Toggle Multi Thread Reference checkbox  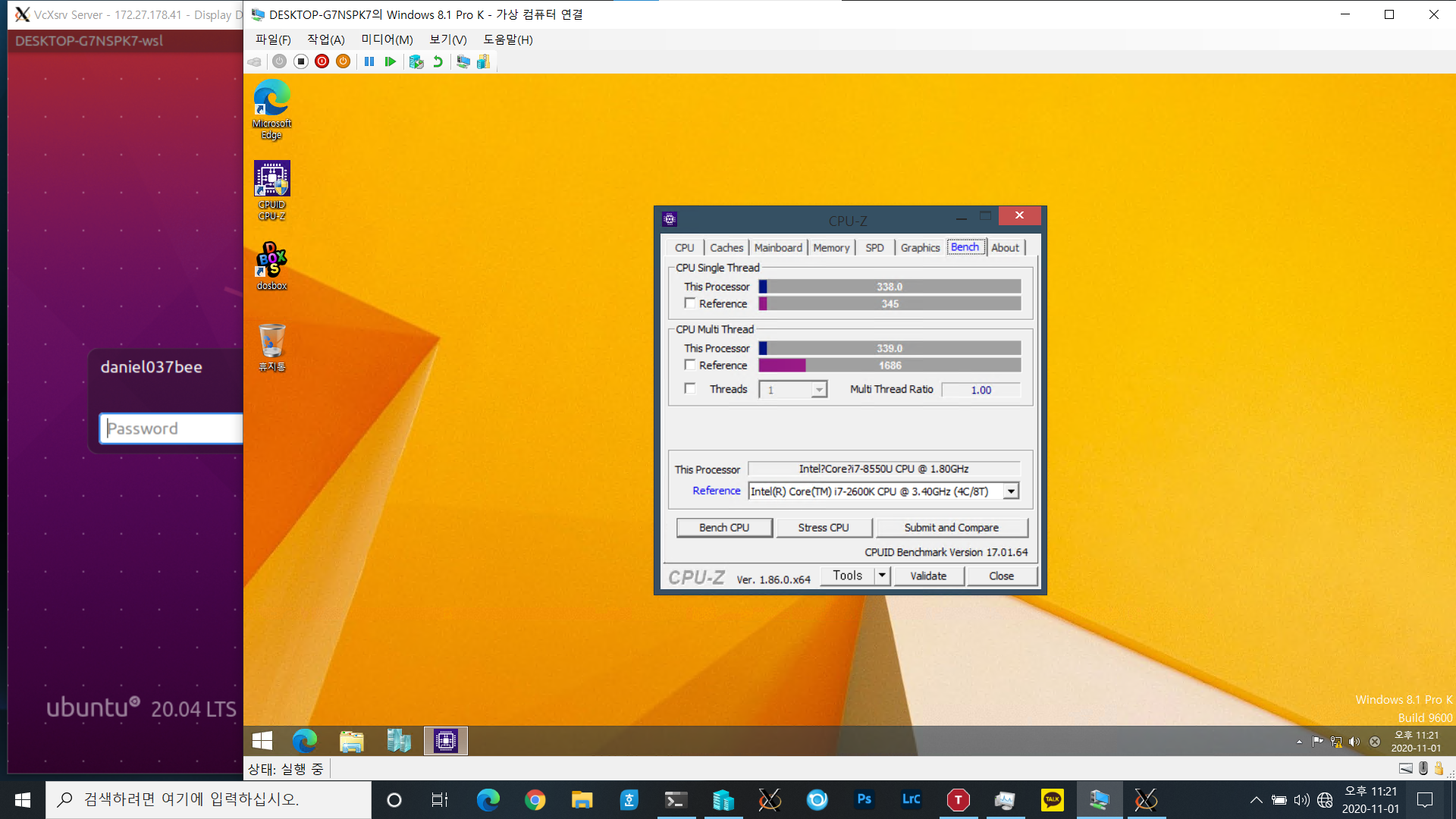690,365
